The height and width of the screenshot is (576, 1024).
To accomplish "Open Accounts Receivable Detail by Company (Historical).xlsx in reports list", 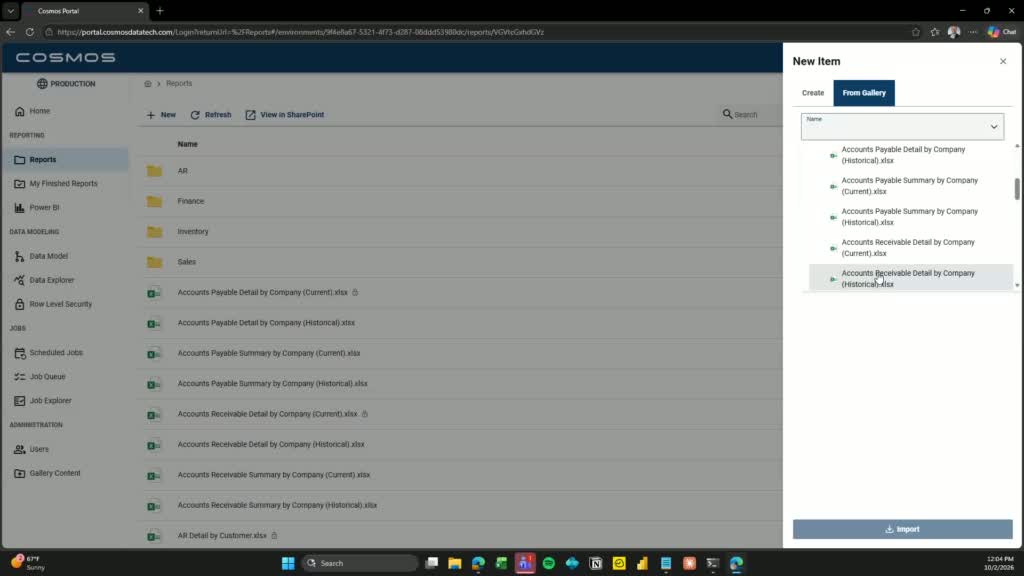I will [x=271, y=444].
